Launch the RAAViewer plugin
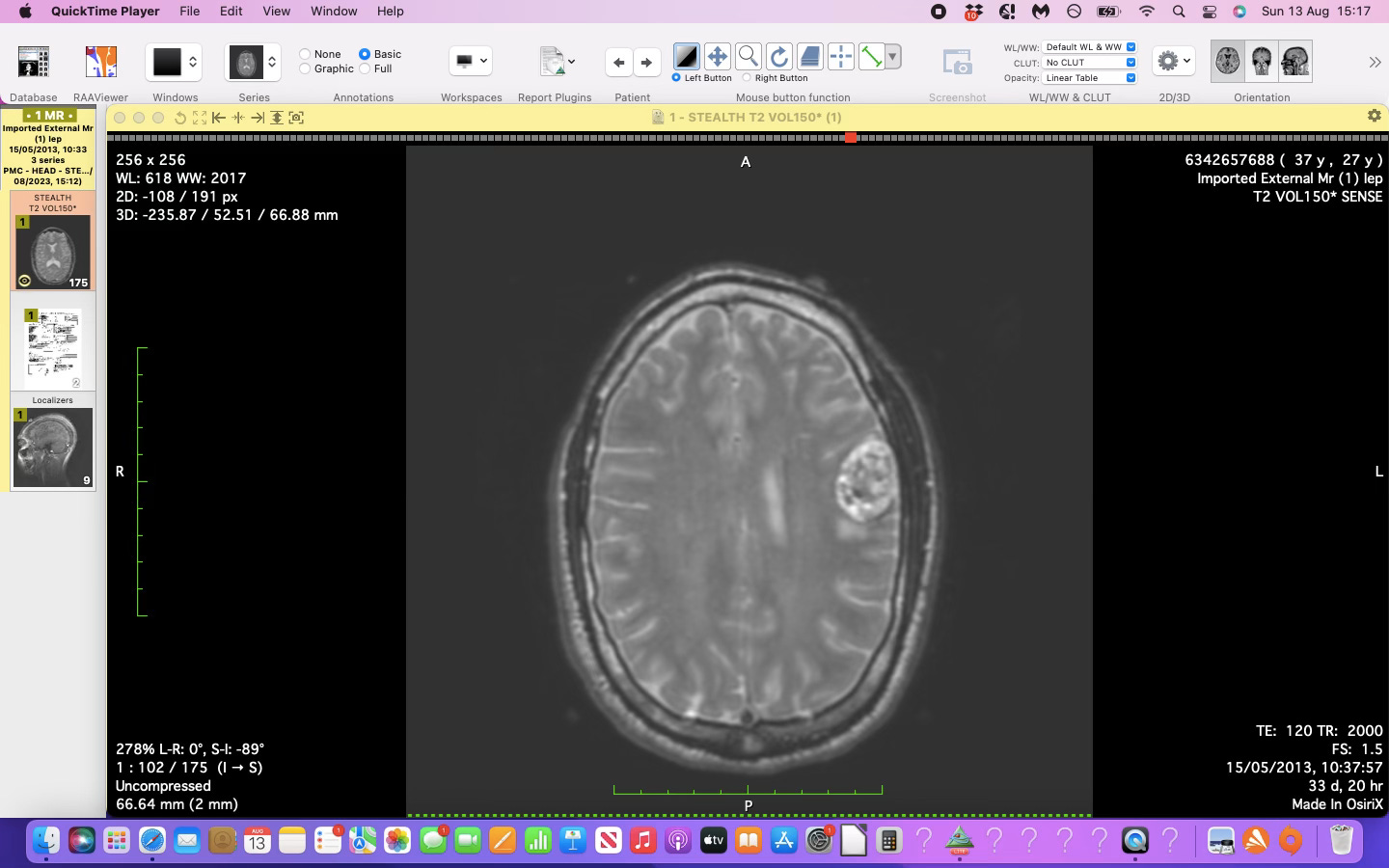Viewport: 1389px width, 868px height. click(x=100, y=63)
